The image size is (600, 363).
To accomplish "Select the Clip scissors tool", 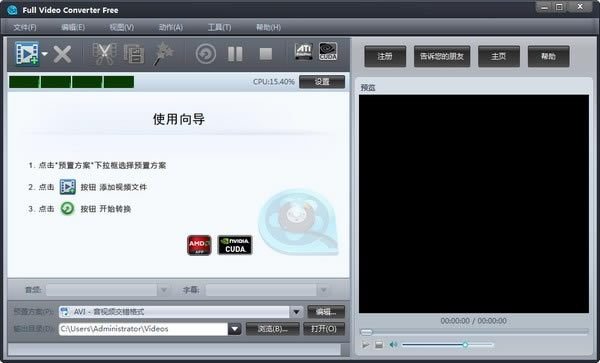I will tap(104, 54).
